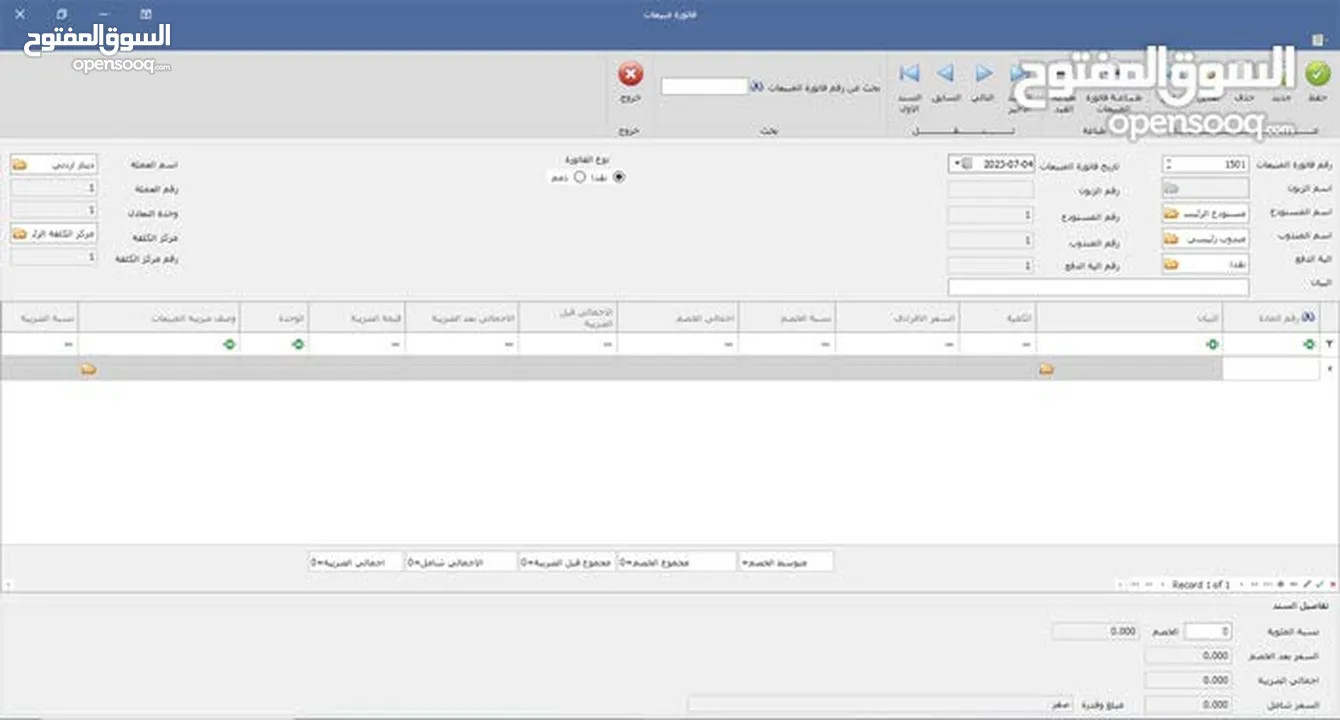This screenshot has width=1340, height=720.
Task: Click green filter icon under sales tax description column
Action: pos(229,344)
